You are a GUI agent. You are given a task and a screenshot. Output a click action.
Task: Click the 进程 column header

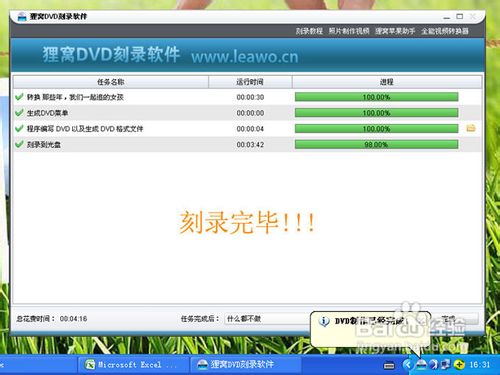(x=387, y=82)
